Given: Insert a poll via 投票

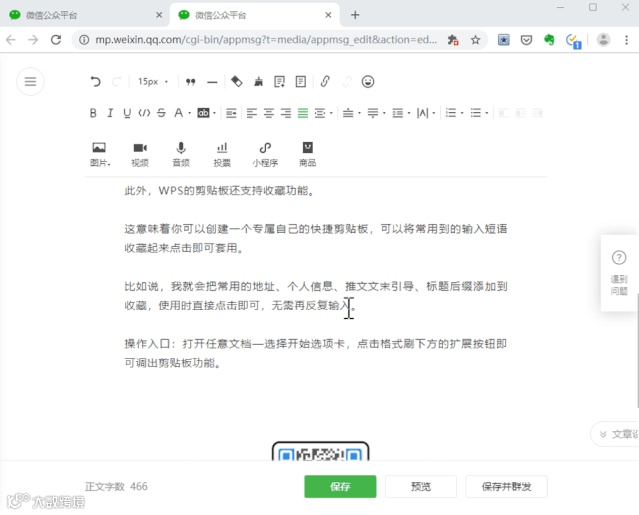Looking at the screenshot, I should point(222,154).
